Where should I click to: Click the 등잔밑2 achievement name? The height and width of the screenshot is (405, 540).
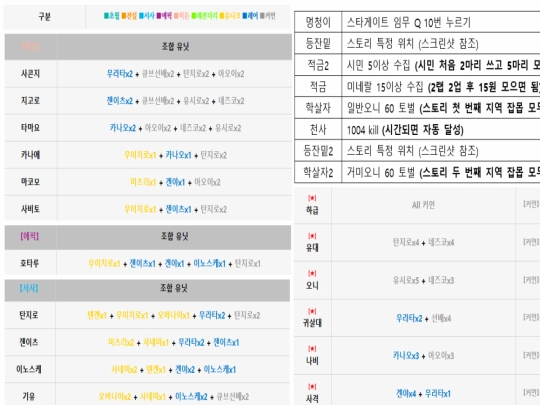318,151
